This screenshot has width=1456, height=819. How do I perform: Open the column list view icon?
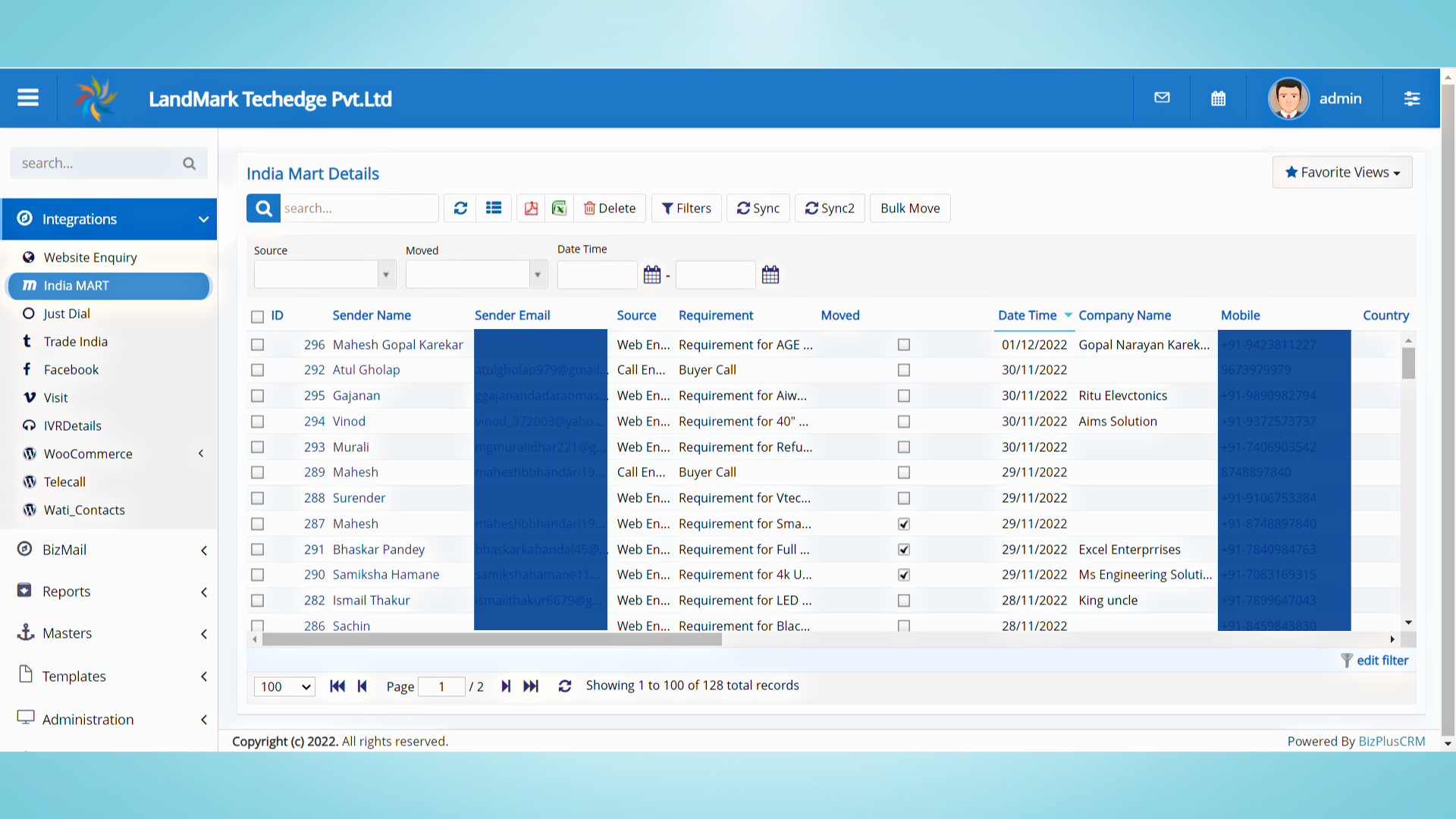click(x=494, y=208)
